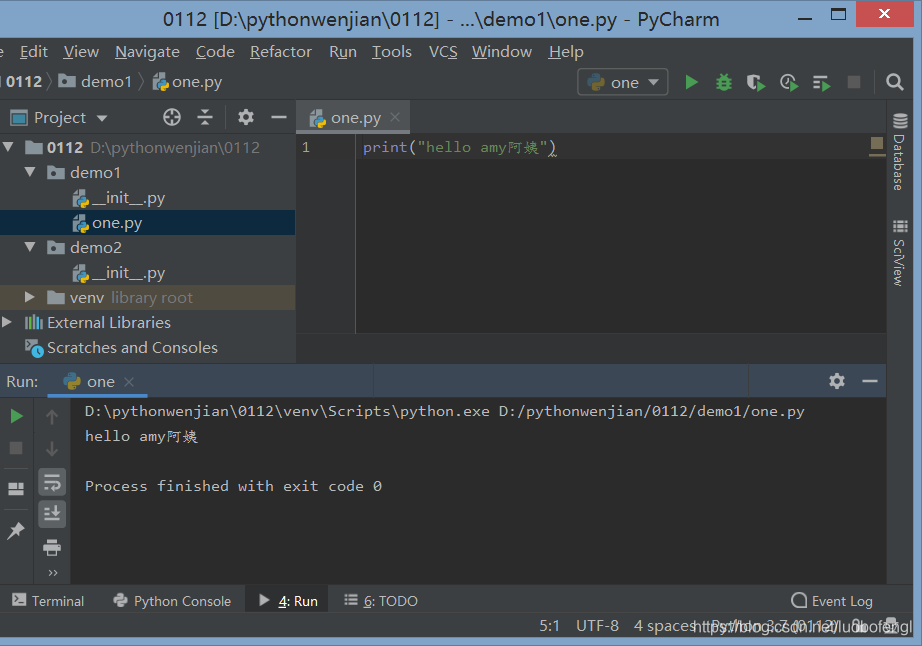
Task: Open Run panel settings gear
Action: point(837,381)
